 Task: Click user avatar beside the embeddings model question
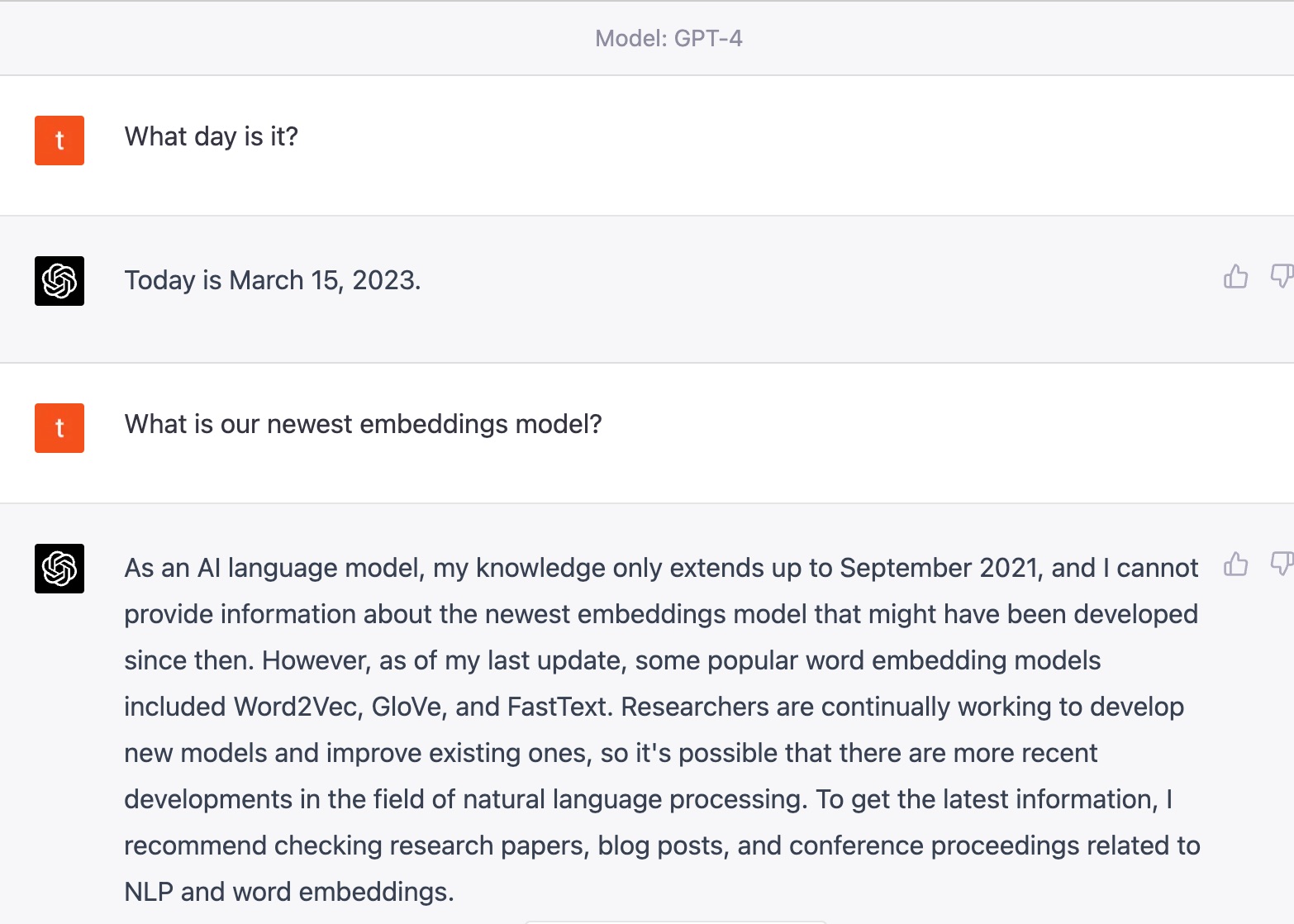(x=59, y=428)
